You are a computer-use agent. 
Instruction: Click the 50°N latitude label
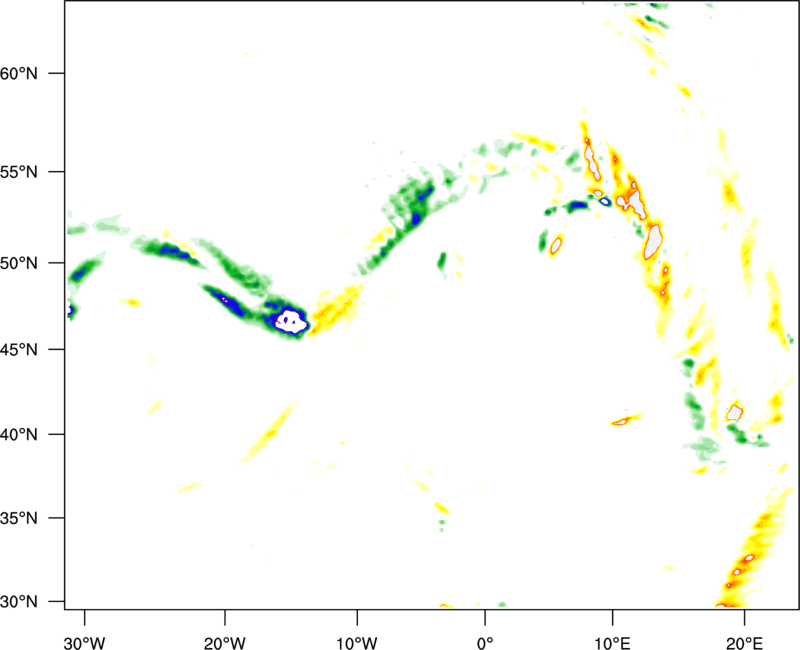[x=19, y=263]
